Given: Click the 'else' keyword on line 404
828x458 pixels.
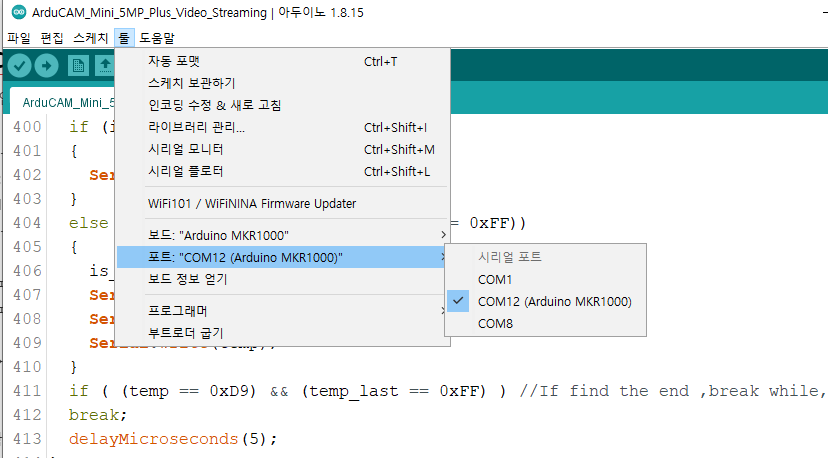Looking at the screenshot, I should click(x=89, y=223).
